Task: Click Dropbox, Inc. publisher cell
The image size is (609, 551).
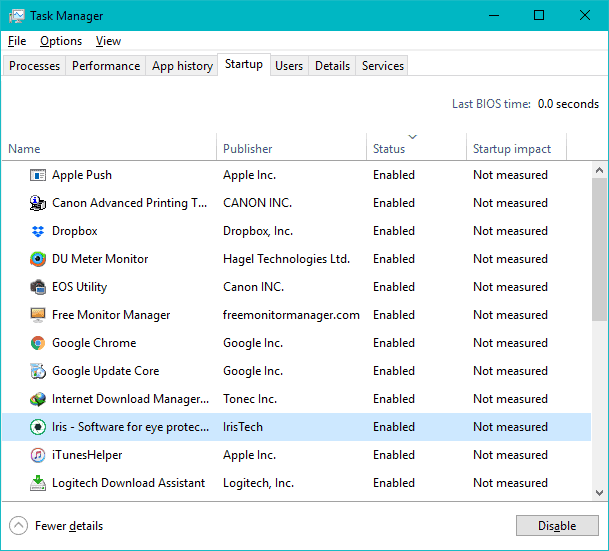Action: coord(258,231)
